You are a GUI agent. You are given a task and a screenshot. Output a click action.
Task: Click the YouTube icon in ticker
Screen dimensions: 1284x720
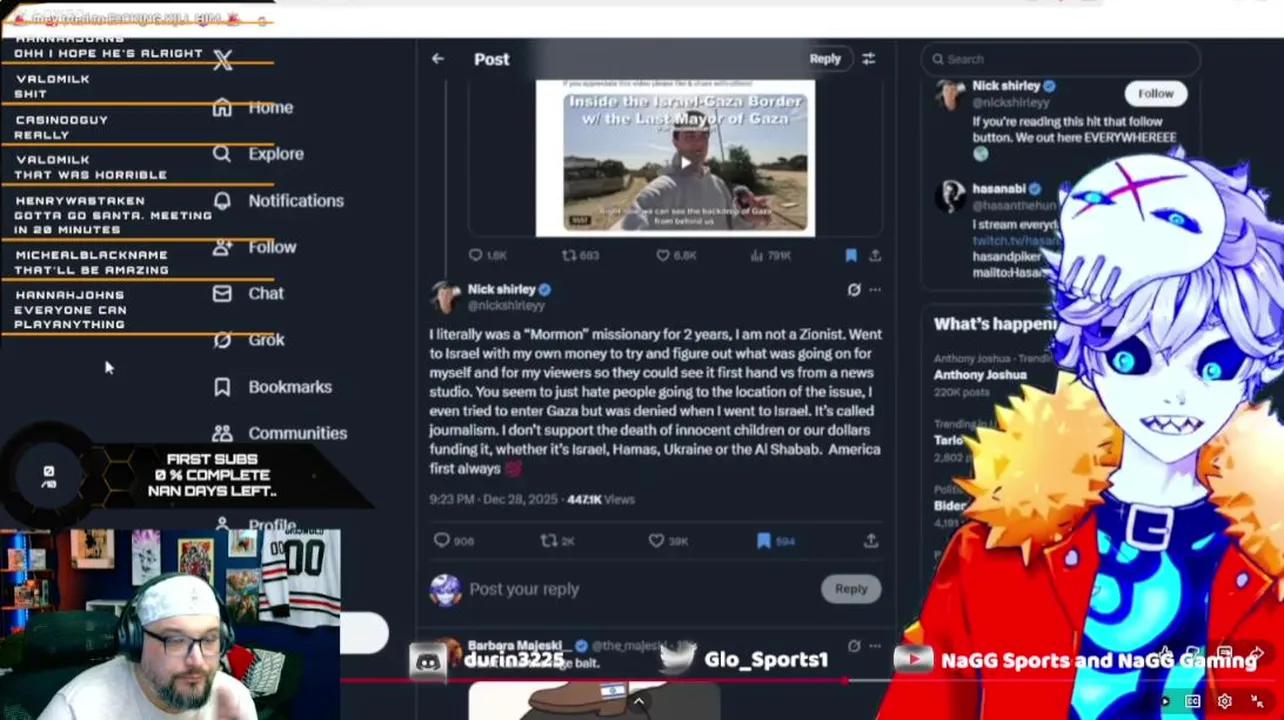(x=912, y=659)
